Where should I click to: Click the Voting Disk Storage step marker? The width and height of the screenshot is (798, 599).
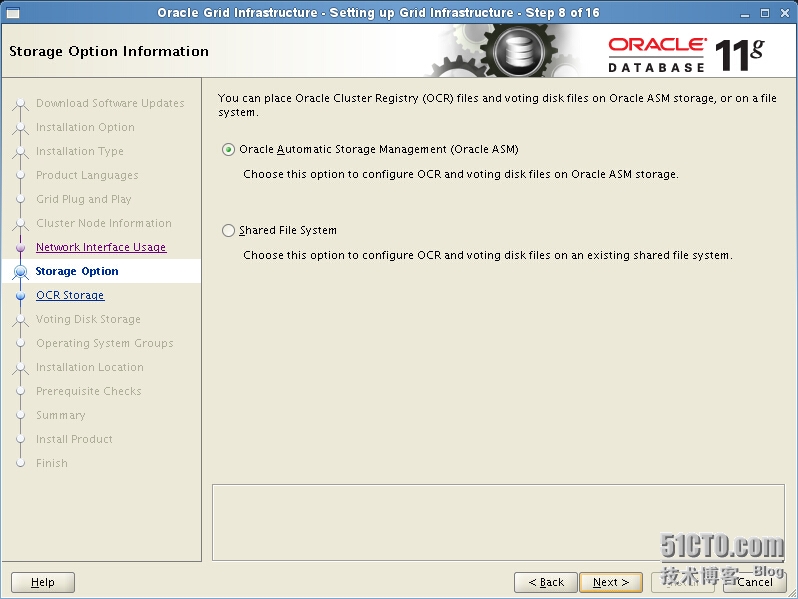pos(20,320)
